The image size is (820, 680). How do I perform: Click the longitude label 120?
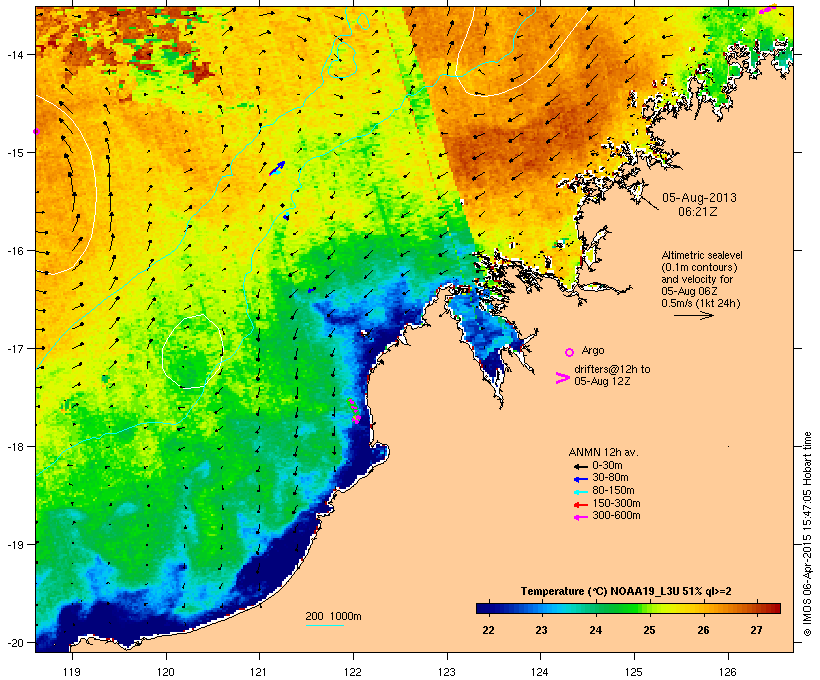pyautogui.click(x=166, y=672)
